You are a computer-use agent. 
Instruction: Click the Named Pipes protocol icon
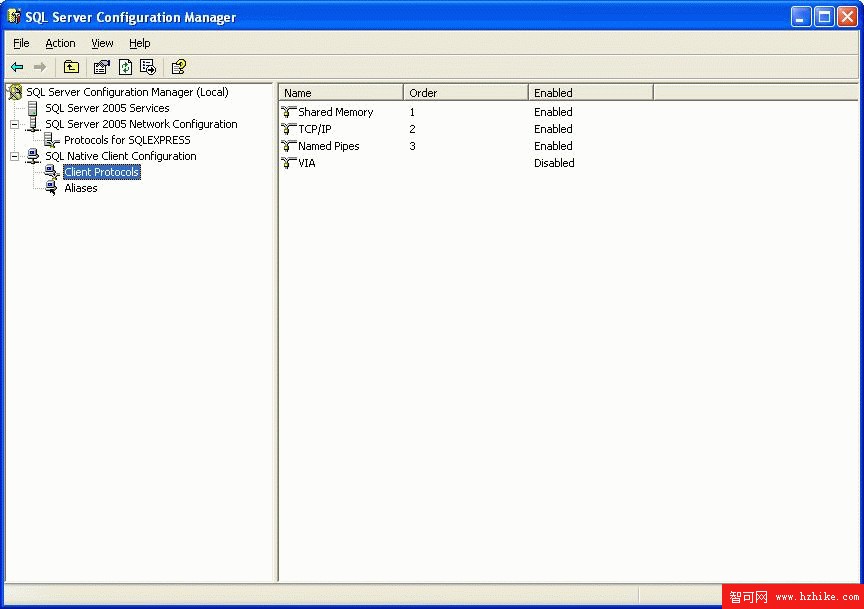tap(288, 146)
